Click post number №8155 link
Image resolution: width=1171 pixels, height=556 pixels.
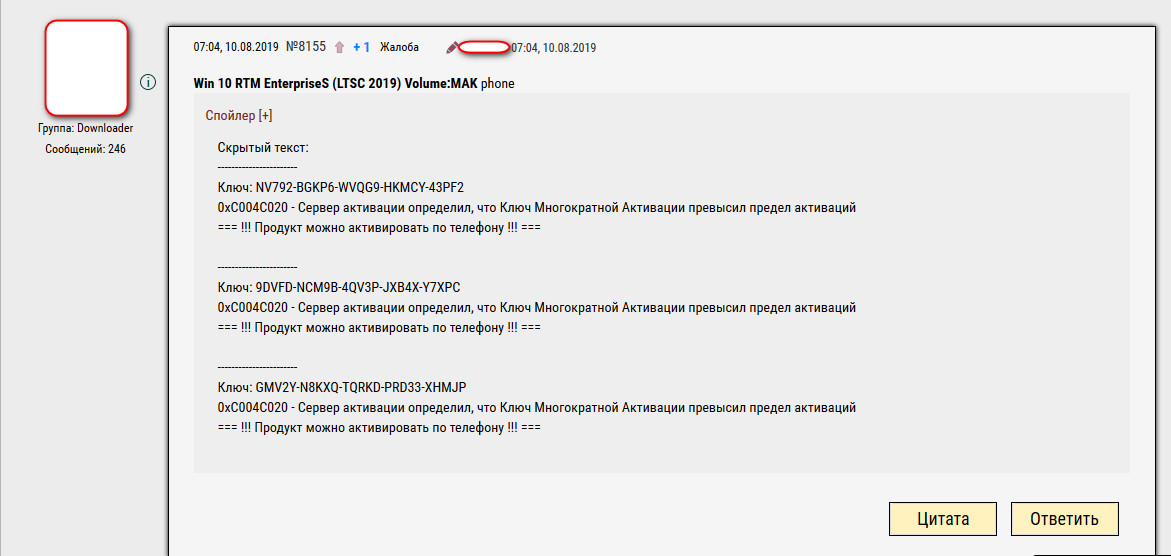point(305,47)
